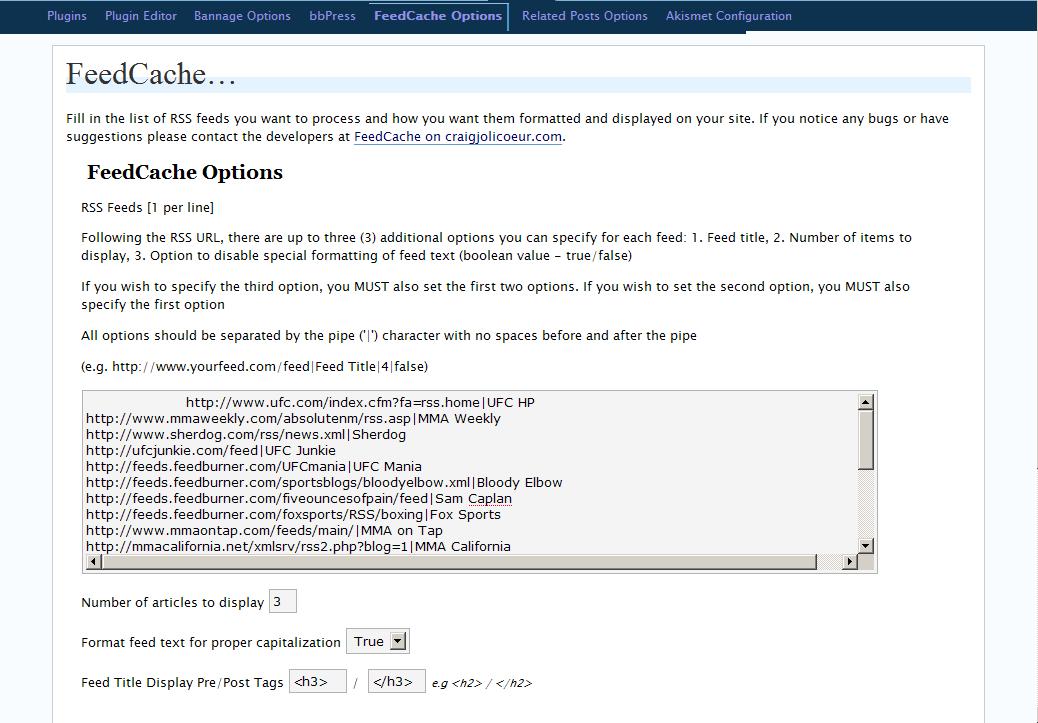Click the scroll right arrow of feeds textarea

pos(849,562)
